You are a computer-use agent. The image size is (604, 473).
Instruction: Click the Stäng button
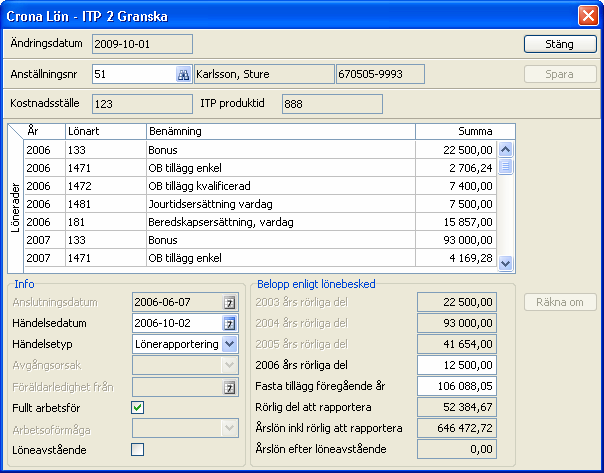tap(560, 44)
